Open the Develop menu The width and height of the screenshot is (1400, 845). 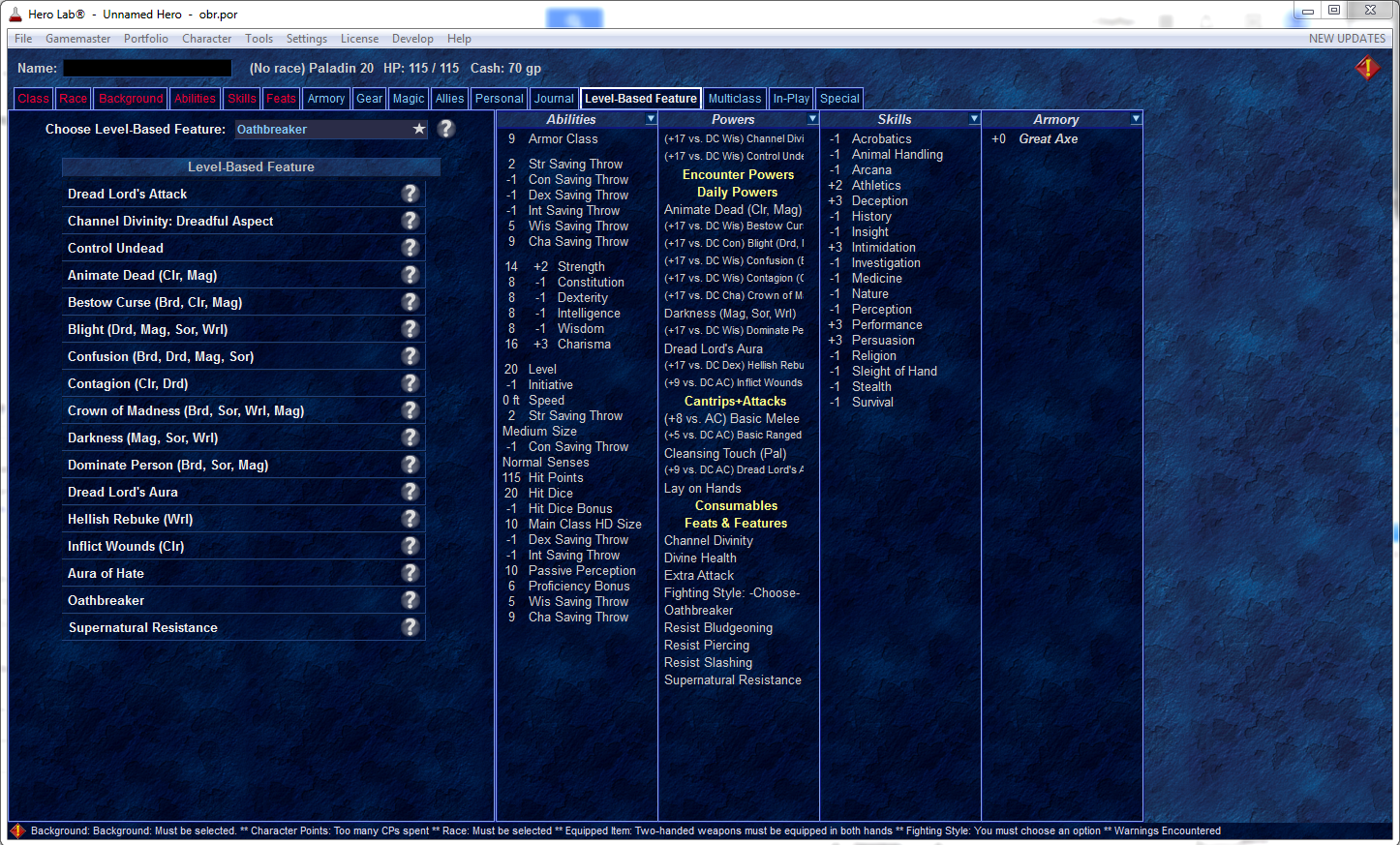point(412,39)
